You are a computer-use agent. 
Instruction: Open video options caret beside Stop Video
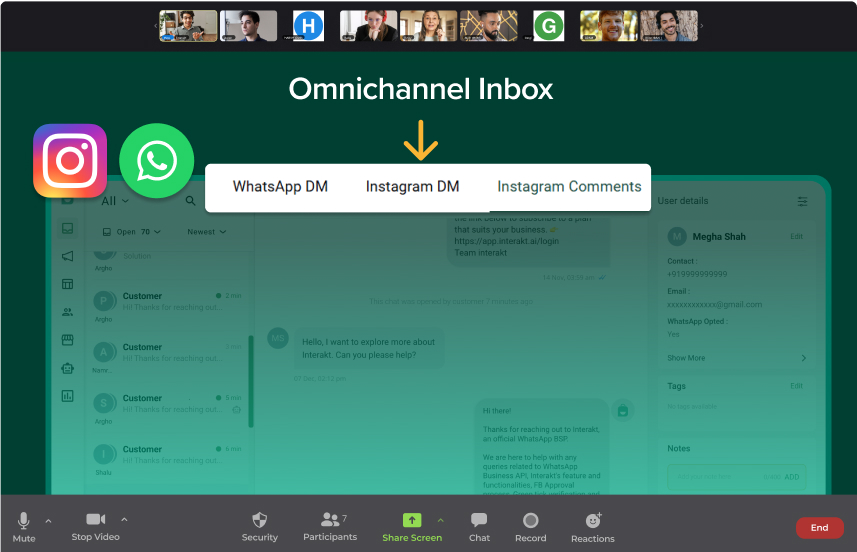(x=124, y=519)
